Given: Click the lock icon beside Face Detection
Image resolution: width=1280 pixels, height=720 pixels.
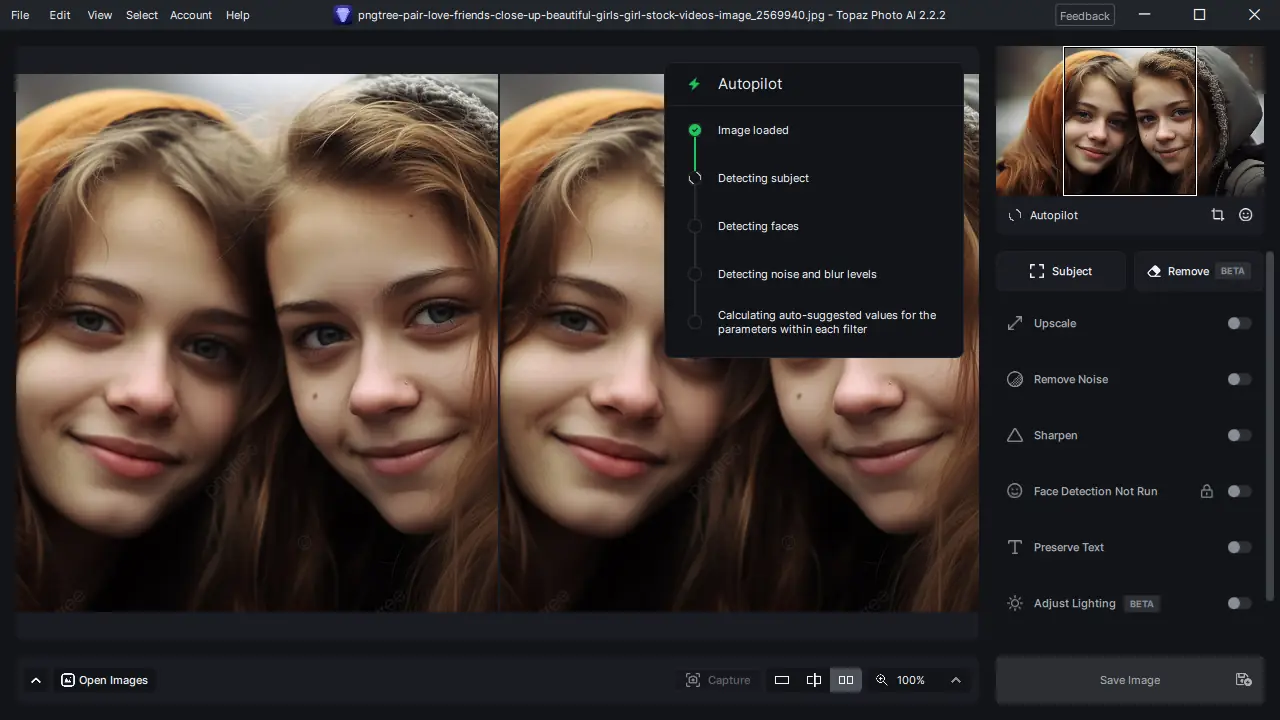Looking at the screenshot, I should [x=1207, y=491].
